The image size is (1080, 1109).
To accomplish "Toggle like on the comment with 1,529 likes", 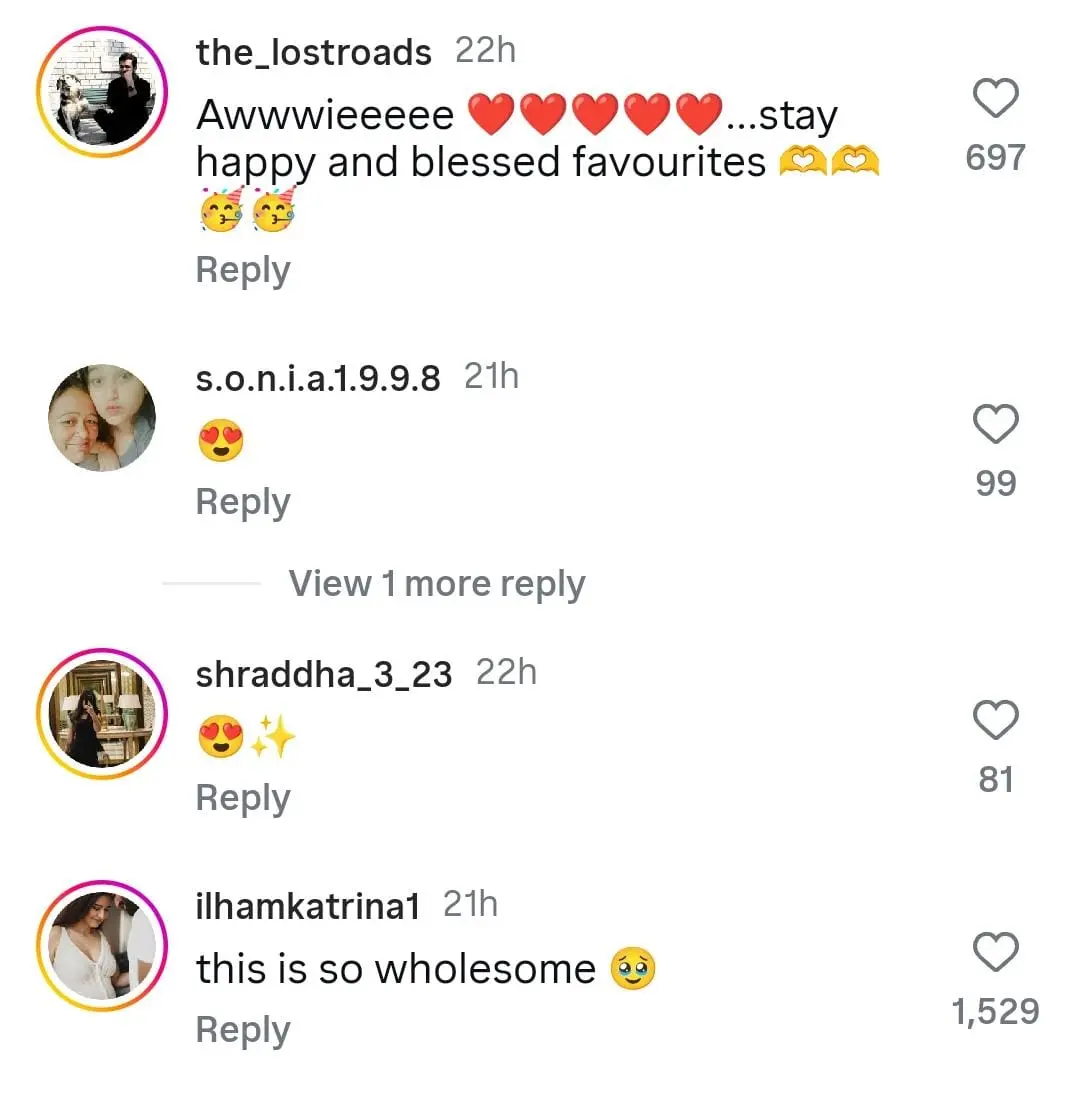I will point(996,952).
